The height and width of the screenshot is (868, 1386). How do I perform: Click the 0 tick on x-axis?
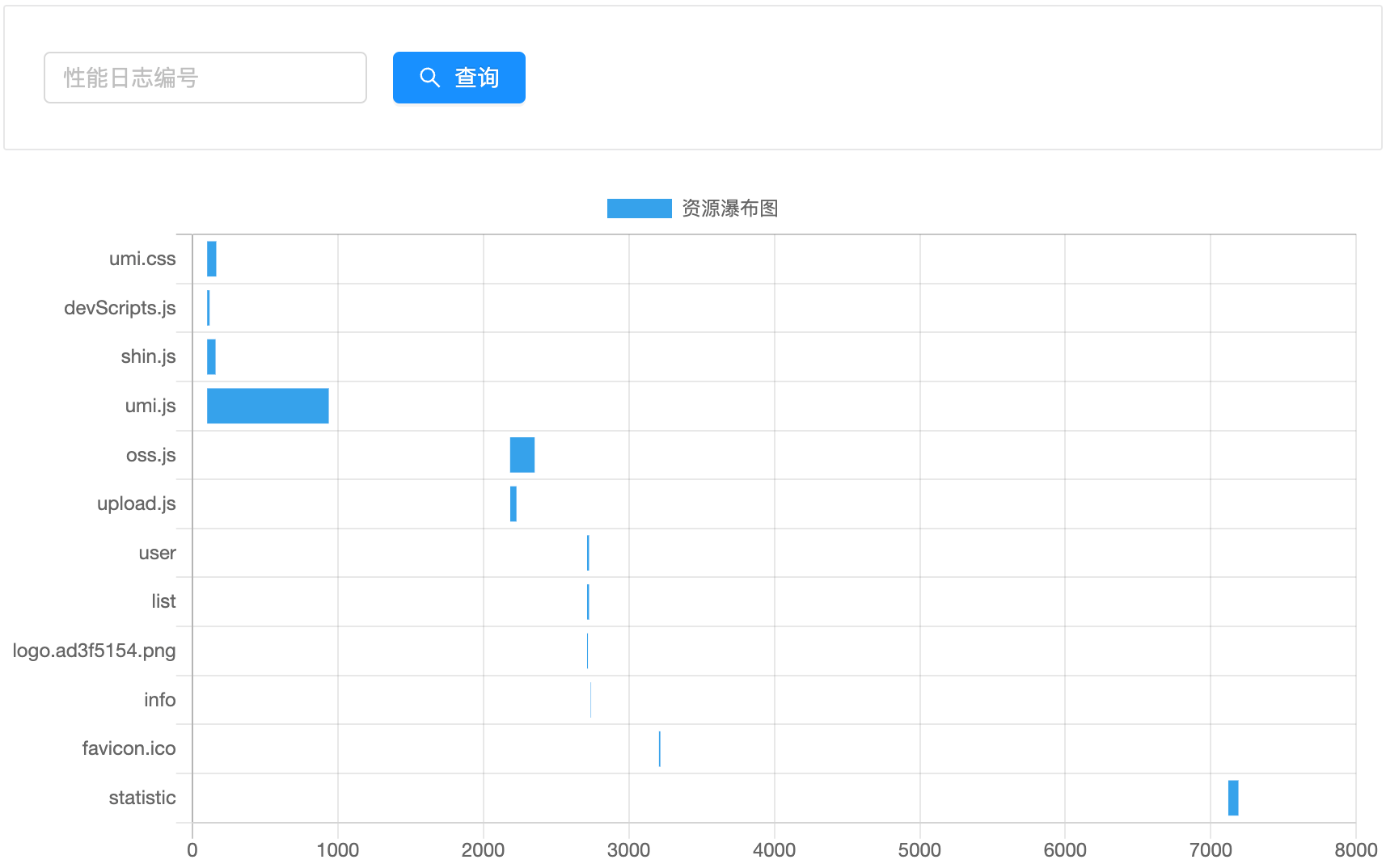pos(192,850)
